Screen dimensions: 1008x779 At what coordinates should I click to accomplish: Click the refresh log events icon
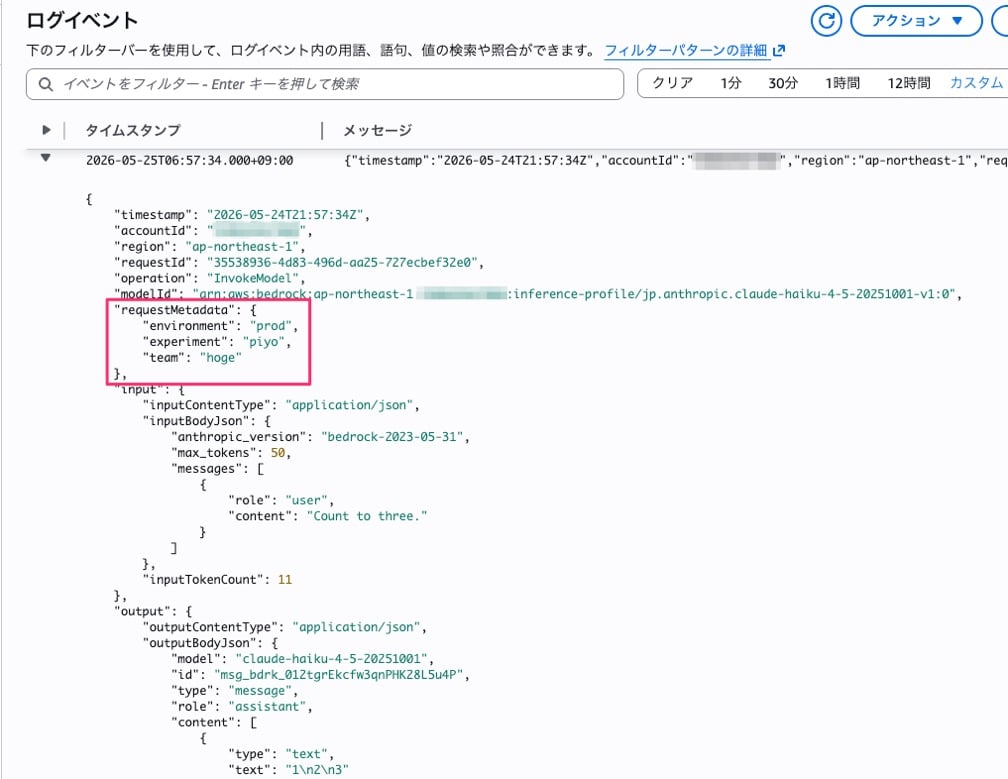click(826, 21)
